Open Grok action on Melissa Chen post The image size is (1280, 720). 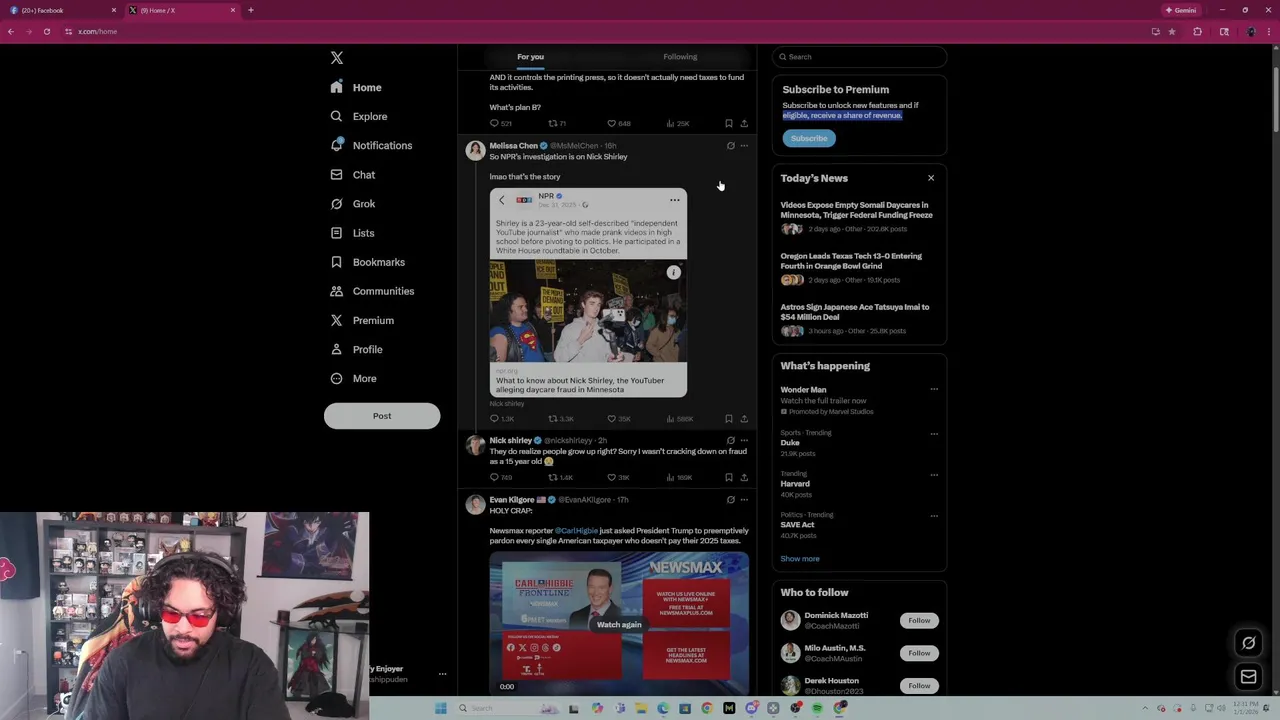click(x=730, y=146)
